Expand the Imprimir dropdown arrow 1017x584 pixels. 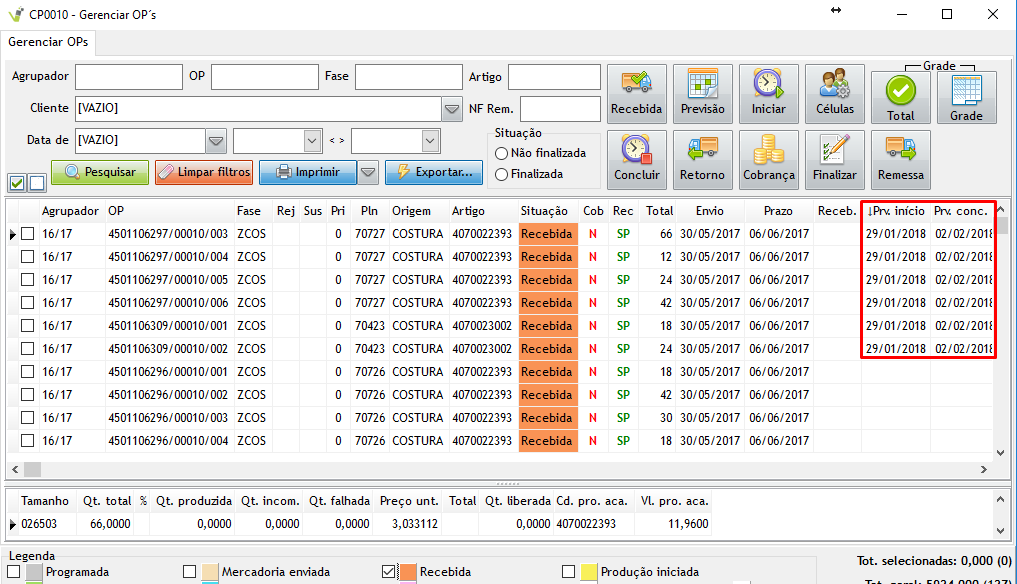point(368,172)
